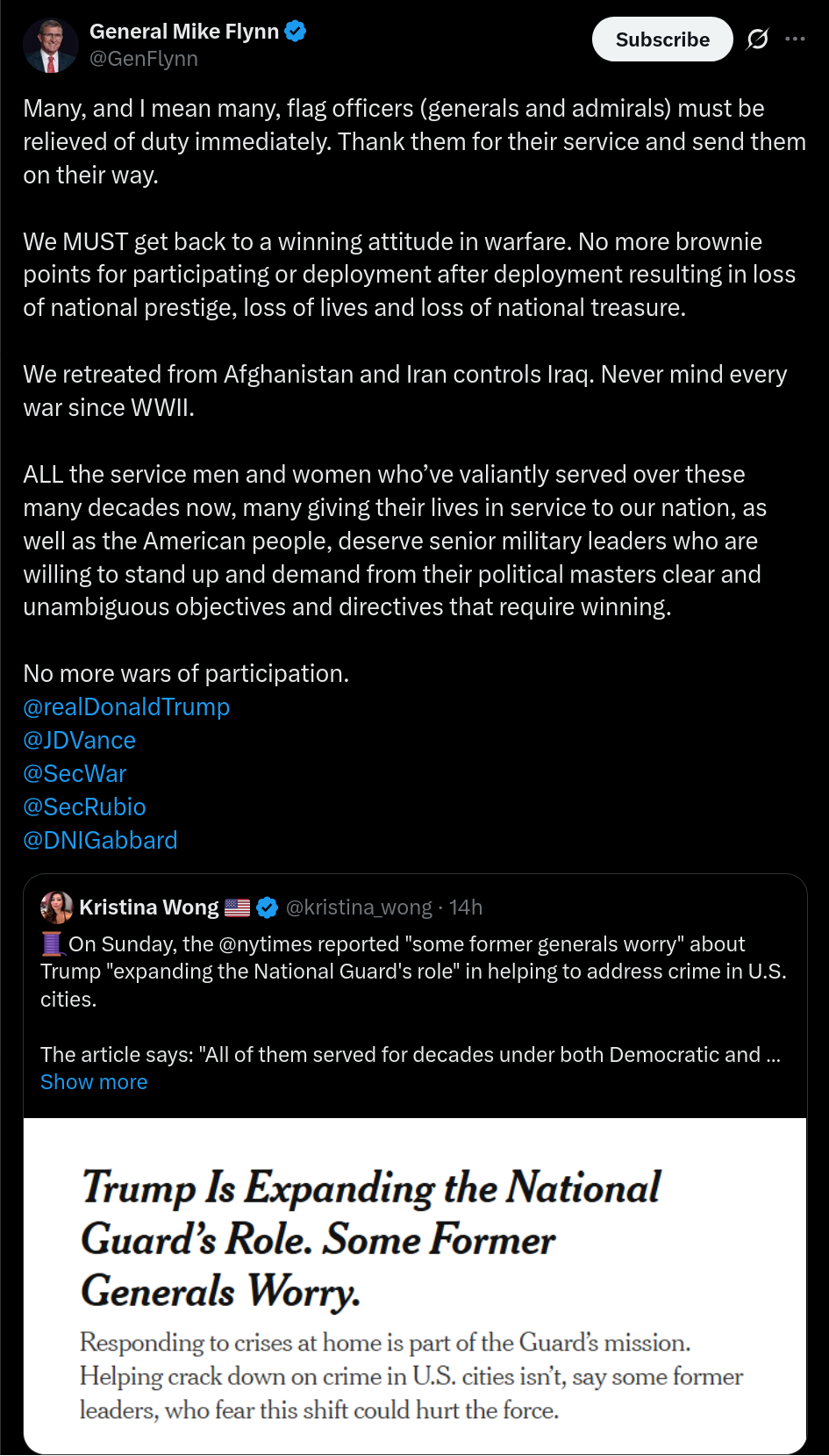This screenshot has width=829, height=1456.
Task: Click the thread spool emoji in quoted post
Action: (x=53, y=944)
